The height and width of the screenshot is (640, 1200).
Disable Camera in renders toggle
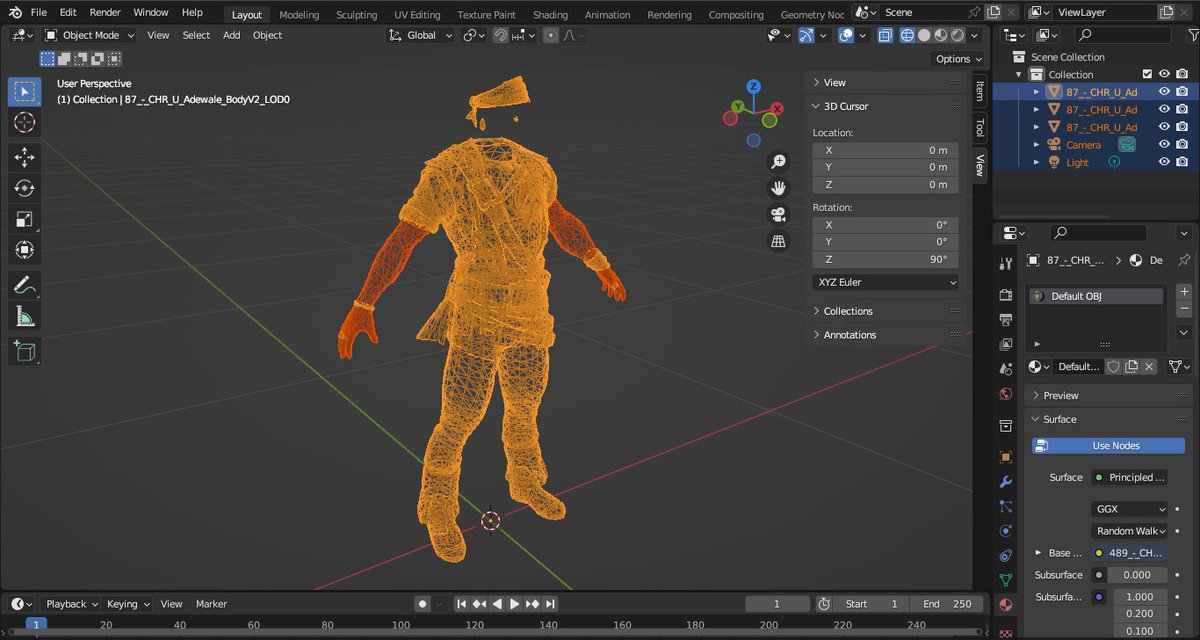click(1182, 145)
